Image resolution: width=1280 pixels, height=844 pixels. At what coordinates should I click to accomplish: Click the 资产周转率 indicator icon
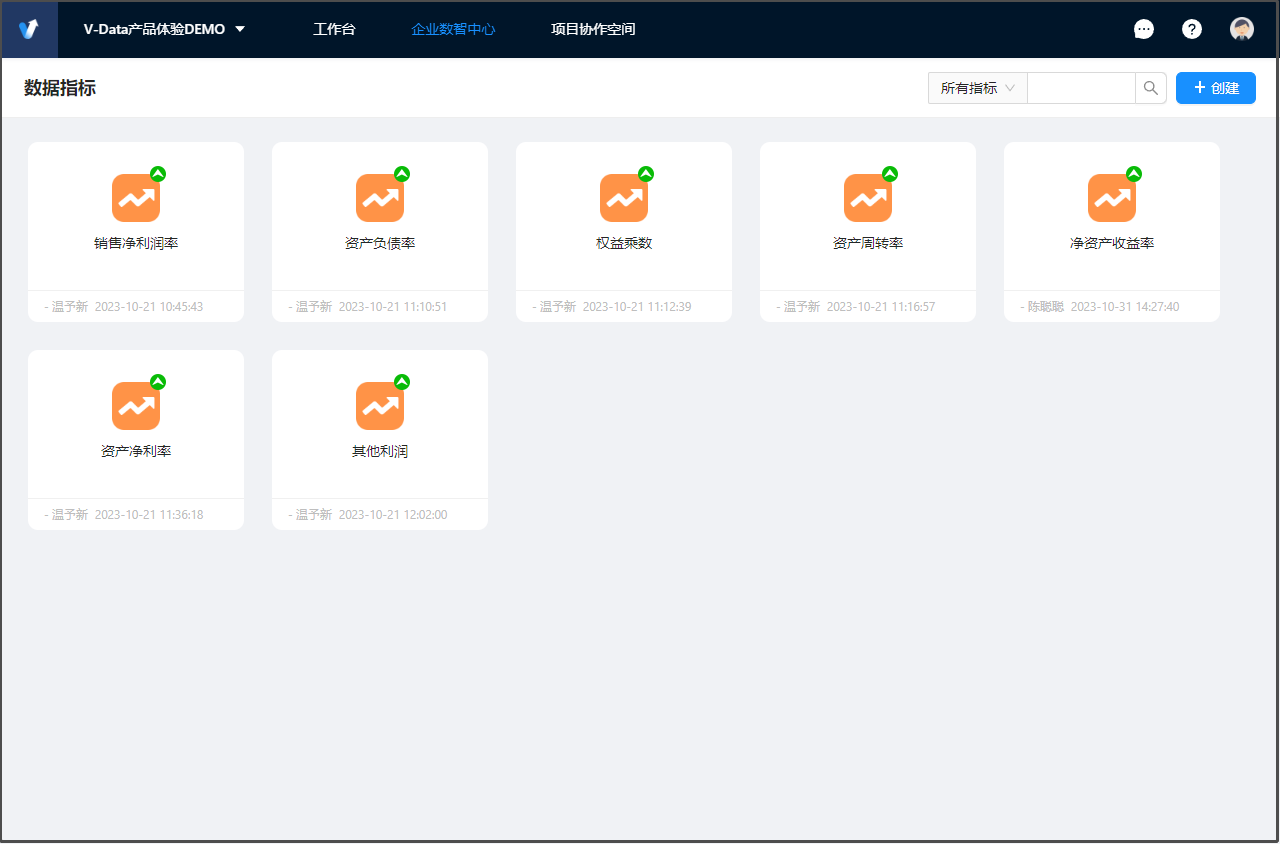[868, 198]
